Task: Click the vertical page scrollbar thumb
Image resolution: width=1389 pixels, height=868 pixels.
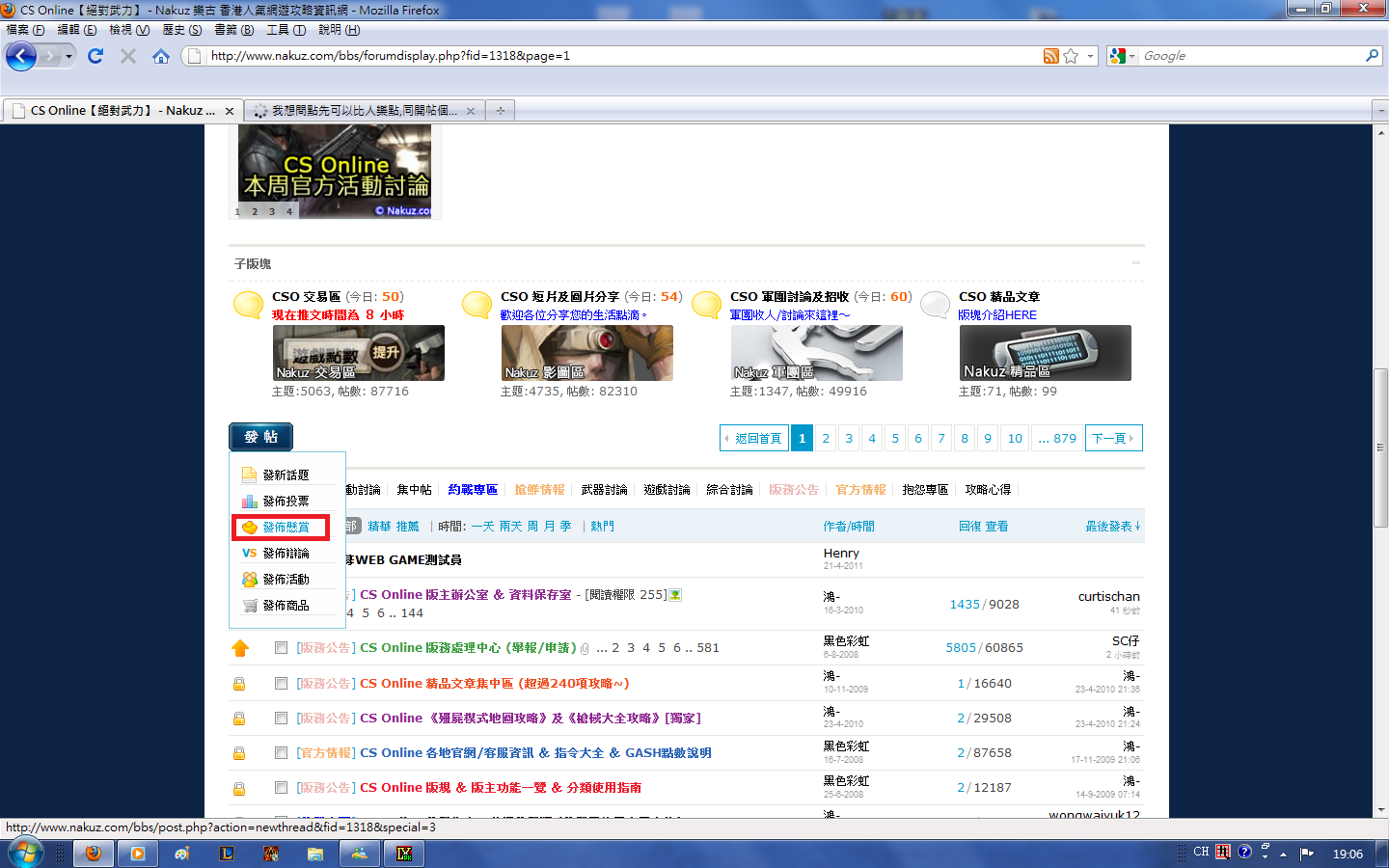Action: pyautogui.click(x=1380, y=447)
